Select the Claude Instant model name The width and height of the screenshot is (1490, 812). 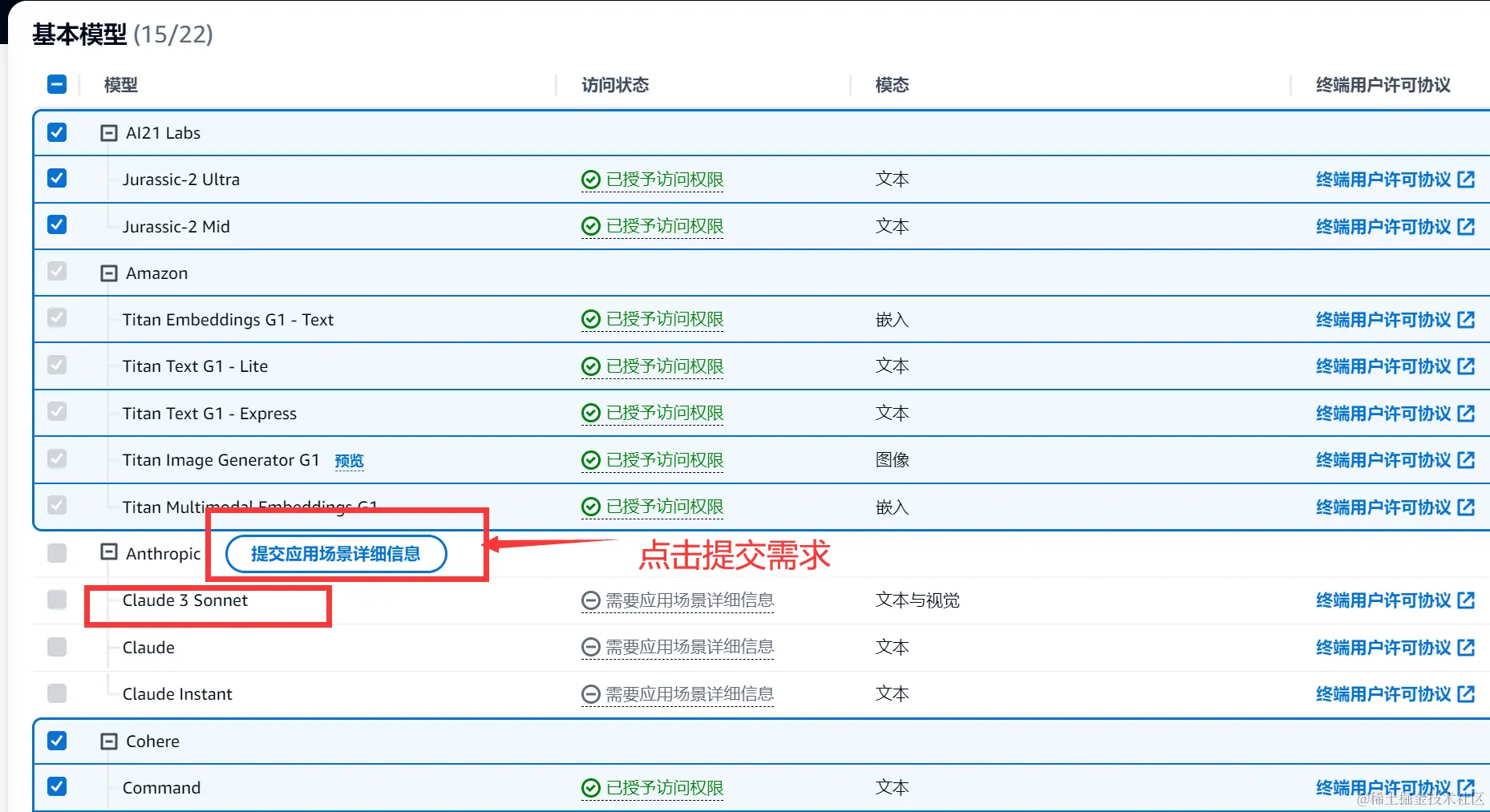177,694
